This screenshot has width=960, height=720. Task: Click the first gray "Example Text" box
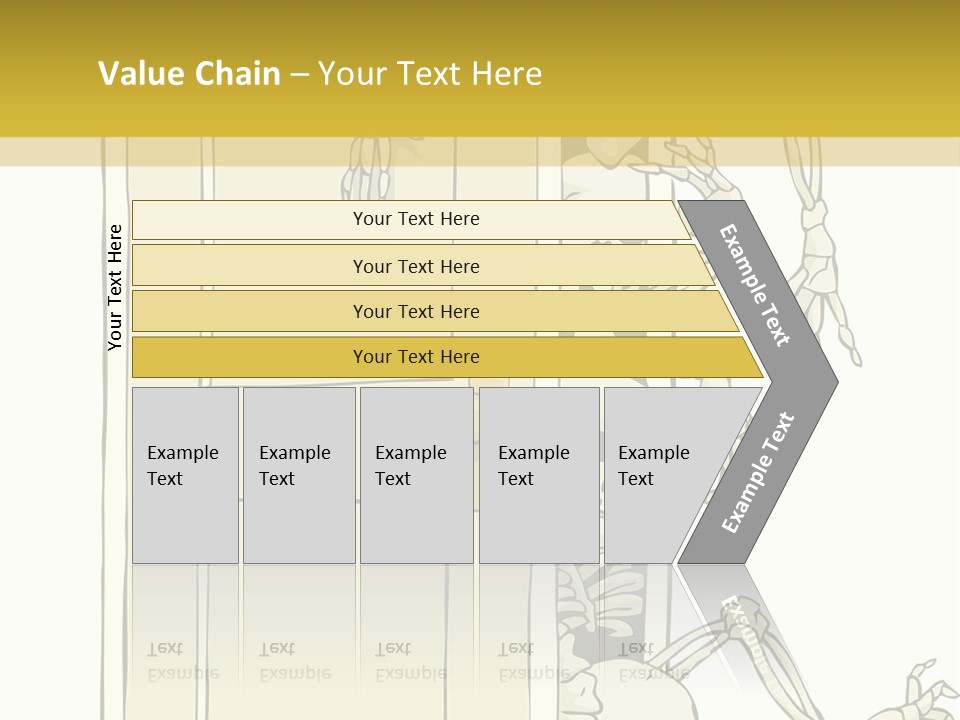click(x=185, y=475)
